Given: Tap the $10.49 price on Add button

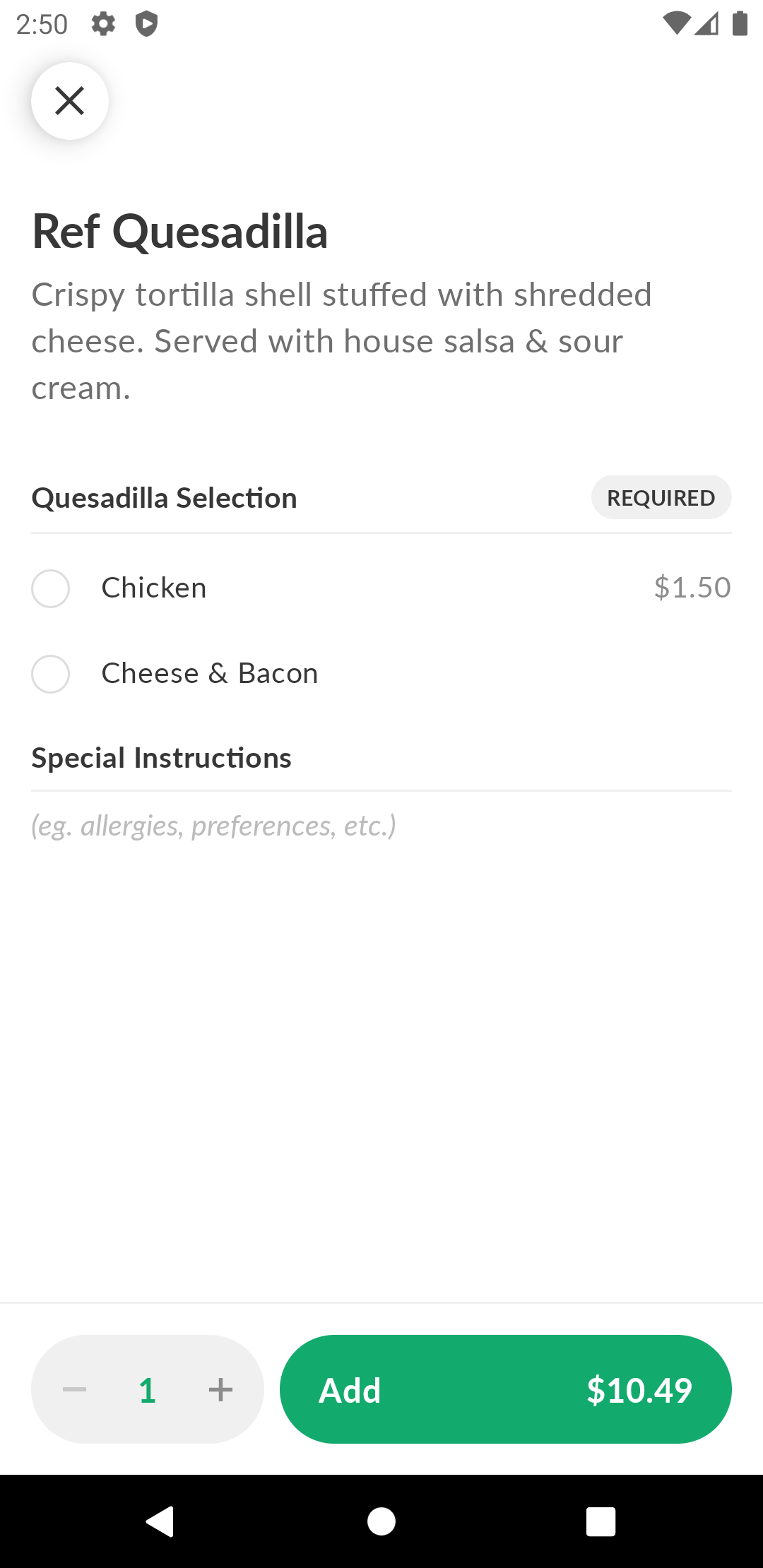Looking at the screenshot, I should pos(639,1390).
